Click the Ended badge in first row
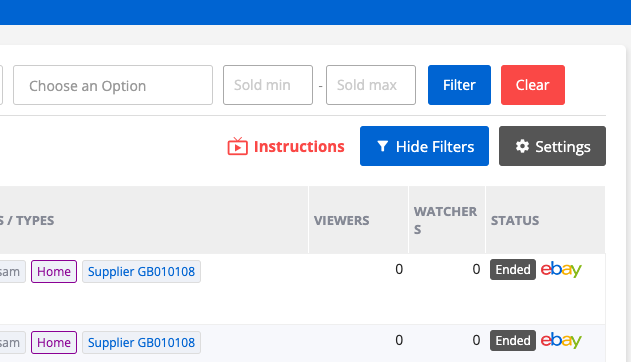The width and height of the screenshot is (631, 362). tap(513, 269)
